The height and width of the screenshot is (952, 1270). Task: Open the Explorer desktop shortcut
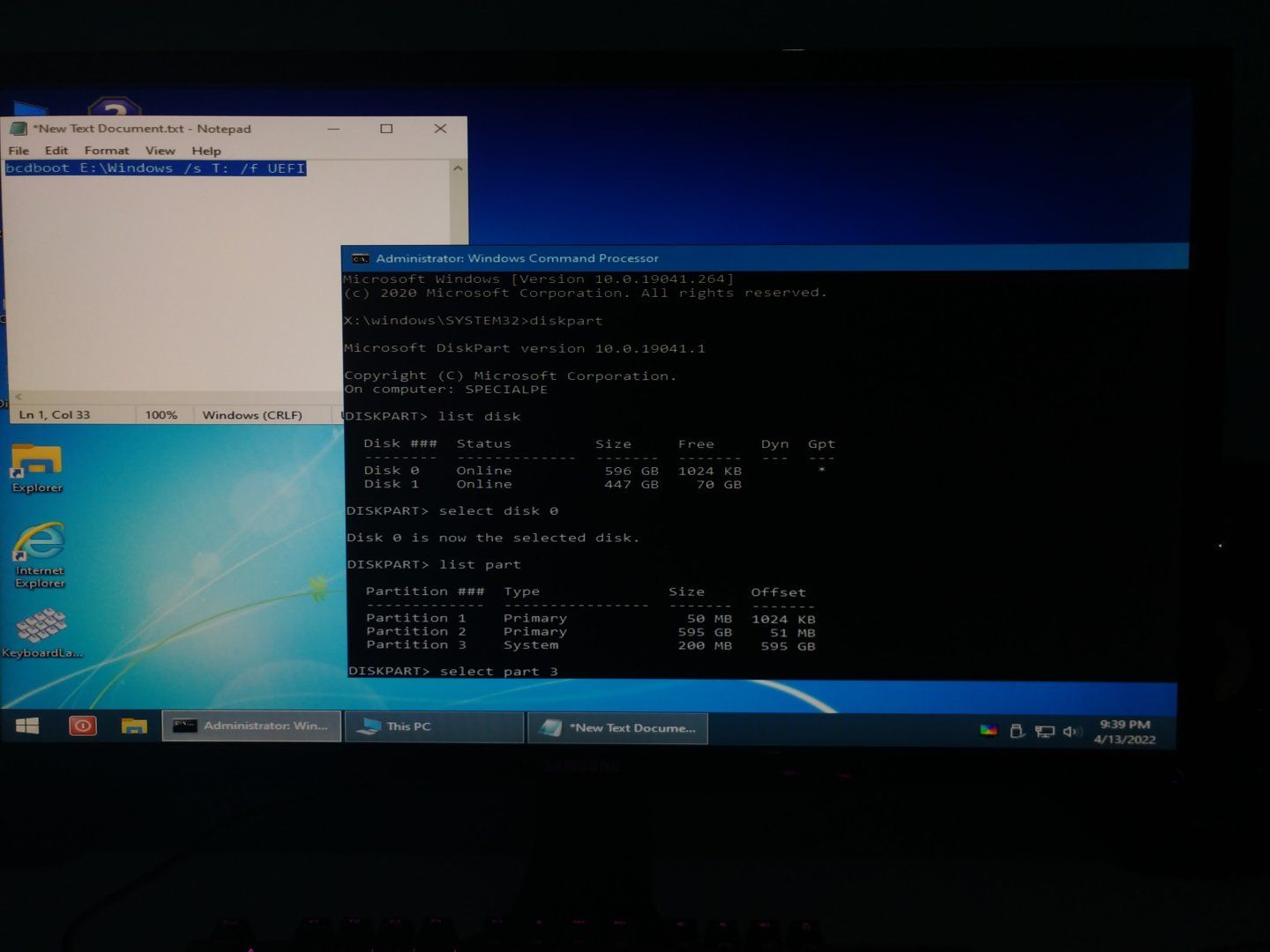pos(37,469)
